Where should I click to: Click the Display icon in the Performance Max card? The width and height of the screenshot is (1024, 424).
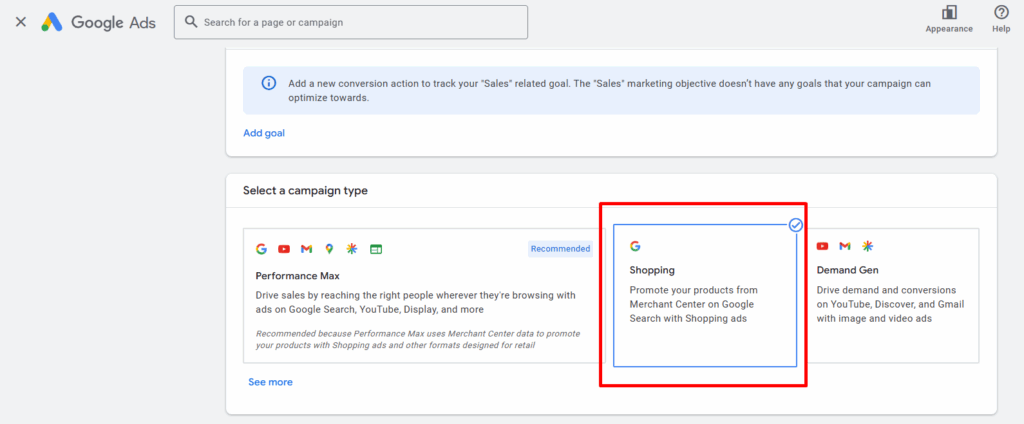pyautogui.click(x=376, y=249)
